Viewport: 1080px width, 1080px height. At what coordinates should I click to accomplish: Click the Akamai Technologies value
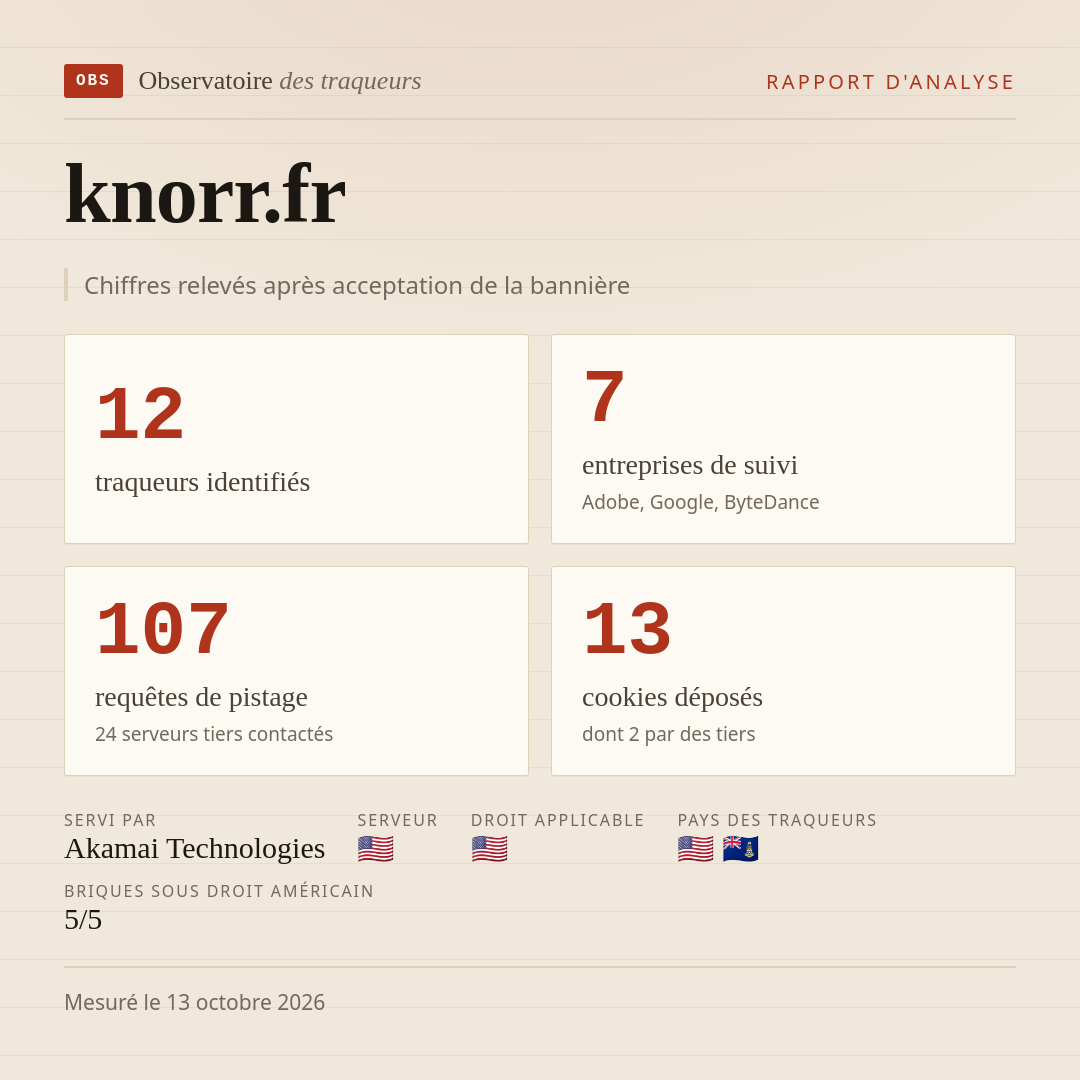tap(194, 849)
